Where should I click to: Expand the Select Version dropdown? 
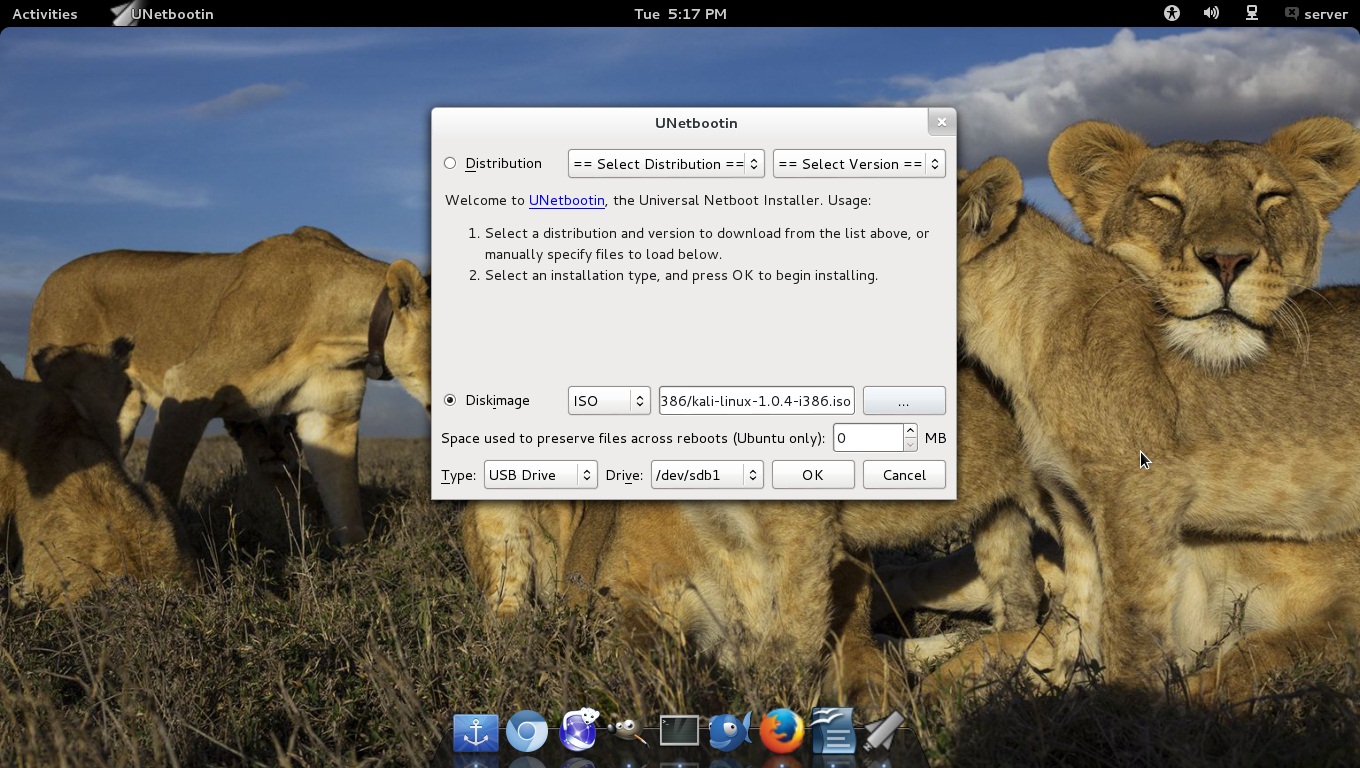click(858, 164)
